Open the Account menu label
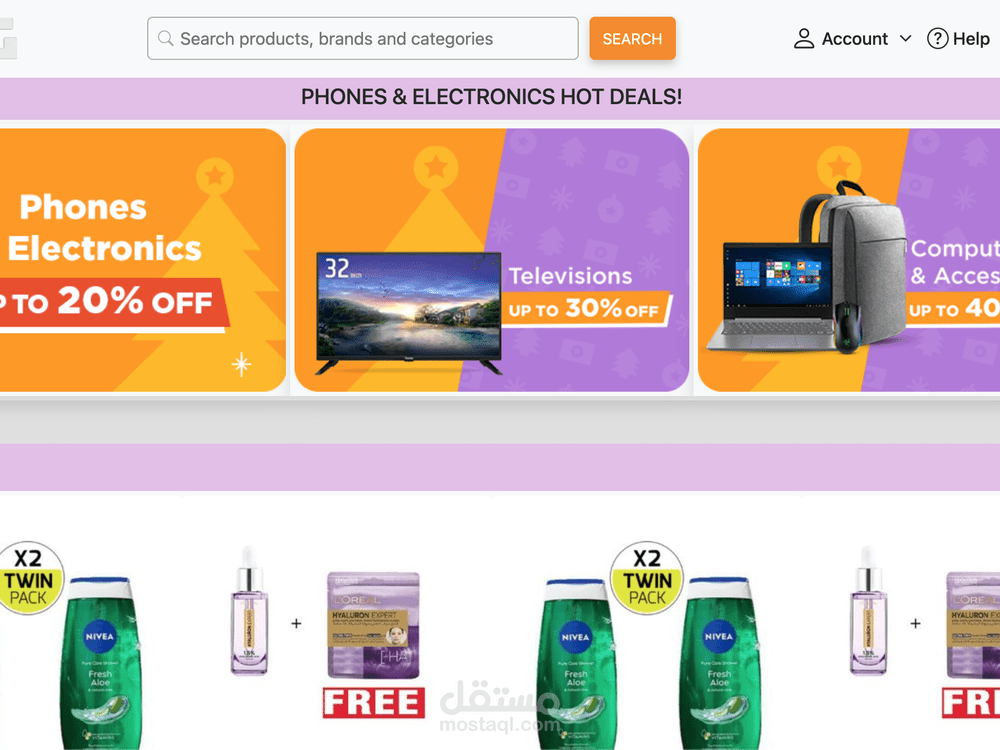Screen dimensions: 1000x750 coord(855,39)
